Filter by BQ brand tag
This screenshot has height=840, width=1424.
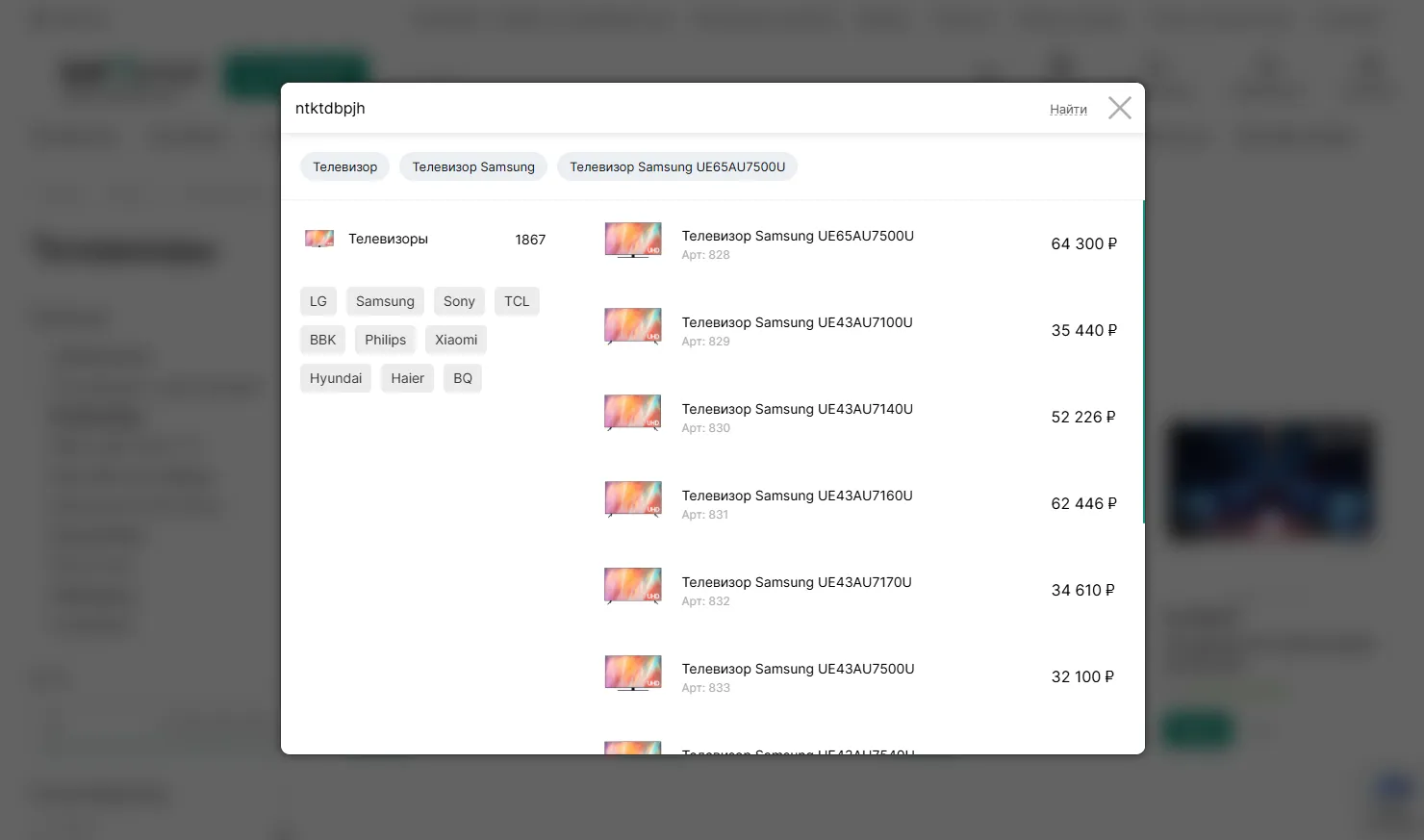(463, 378)
